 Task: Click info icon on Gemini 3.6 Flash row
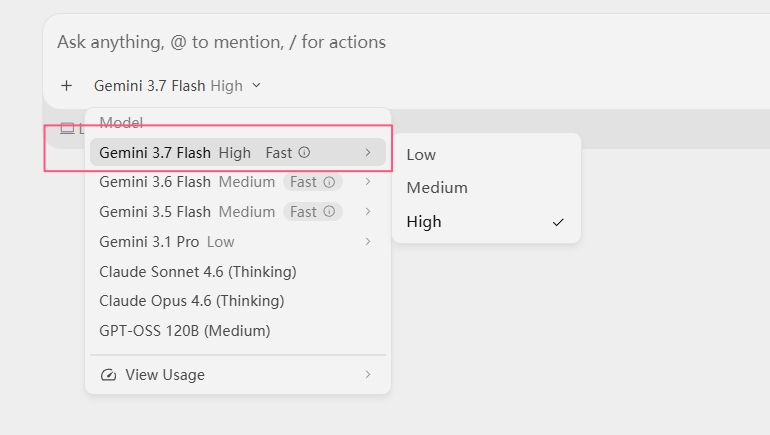(329, 182)
